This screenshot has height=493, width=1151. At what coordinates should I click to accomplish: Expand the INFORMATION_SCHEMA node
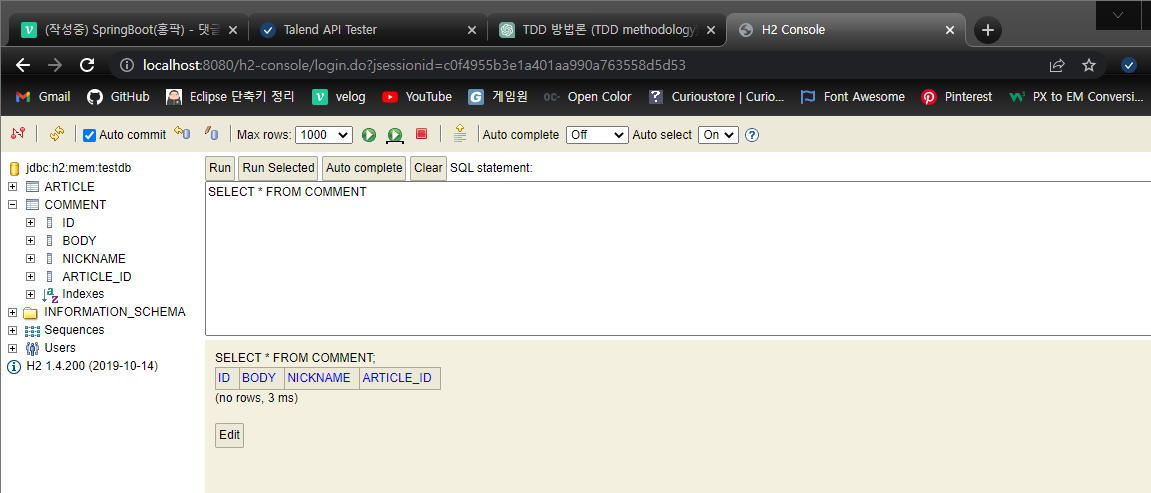pos(12,313)
